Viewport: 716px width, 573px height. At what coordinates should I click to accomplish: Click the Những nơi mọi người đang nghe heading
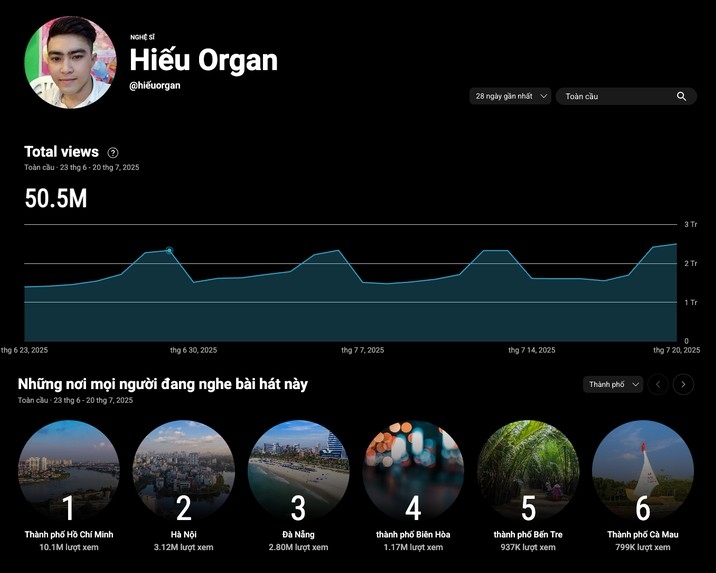point(163,384)
